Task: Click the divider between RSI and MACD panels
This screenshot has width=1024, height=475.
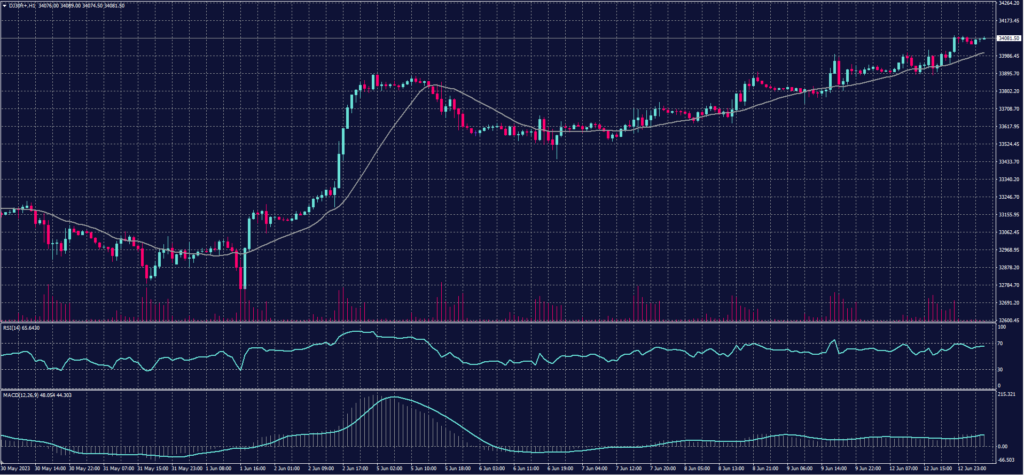Action: tap(500, 389)
